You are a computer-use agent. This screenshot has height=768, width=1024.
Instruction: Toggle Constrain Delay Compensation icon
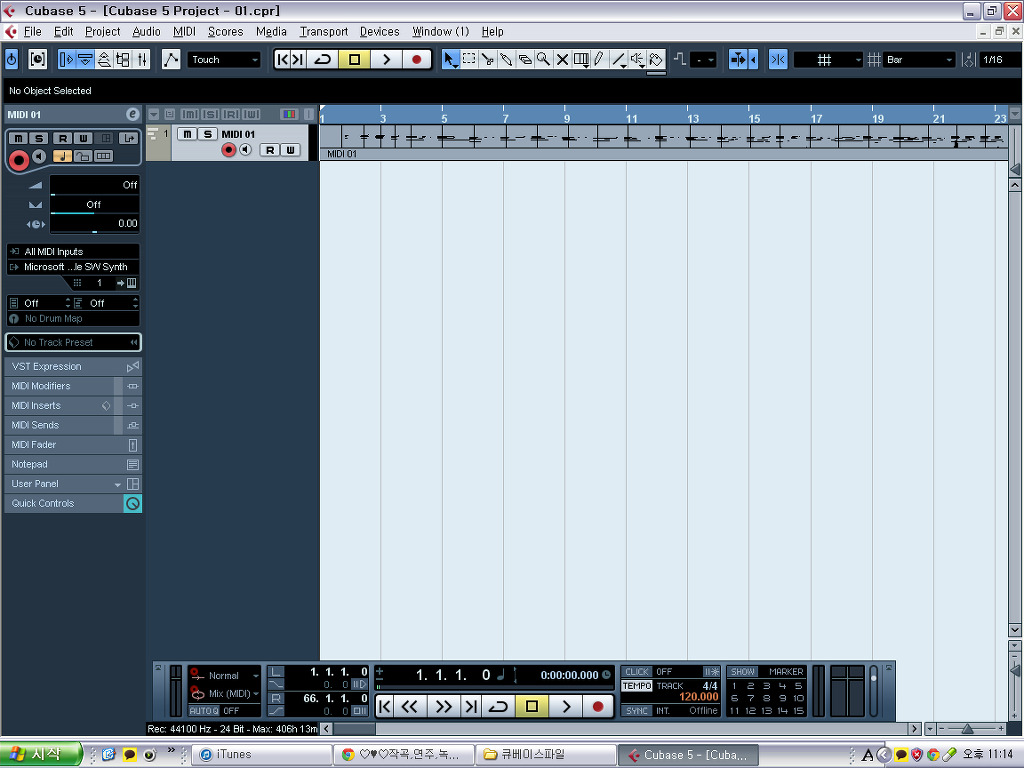pos(38,59)
